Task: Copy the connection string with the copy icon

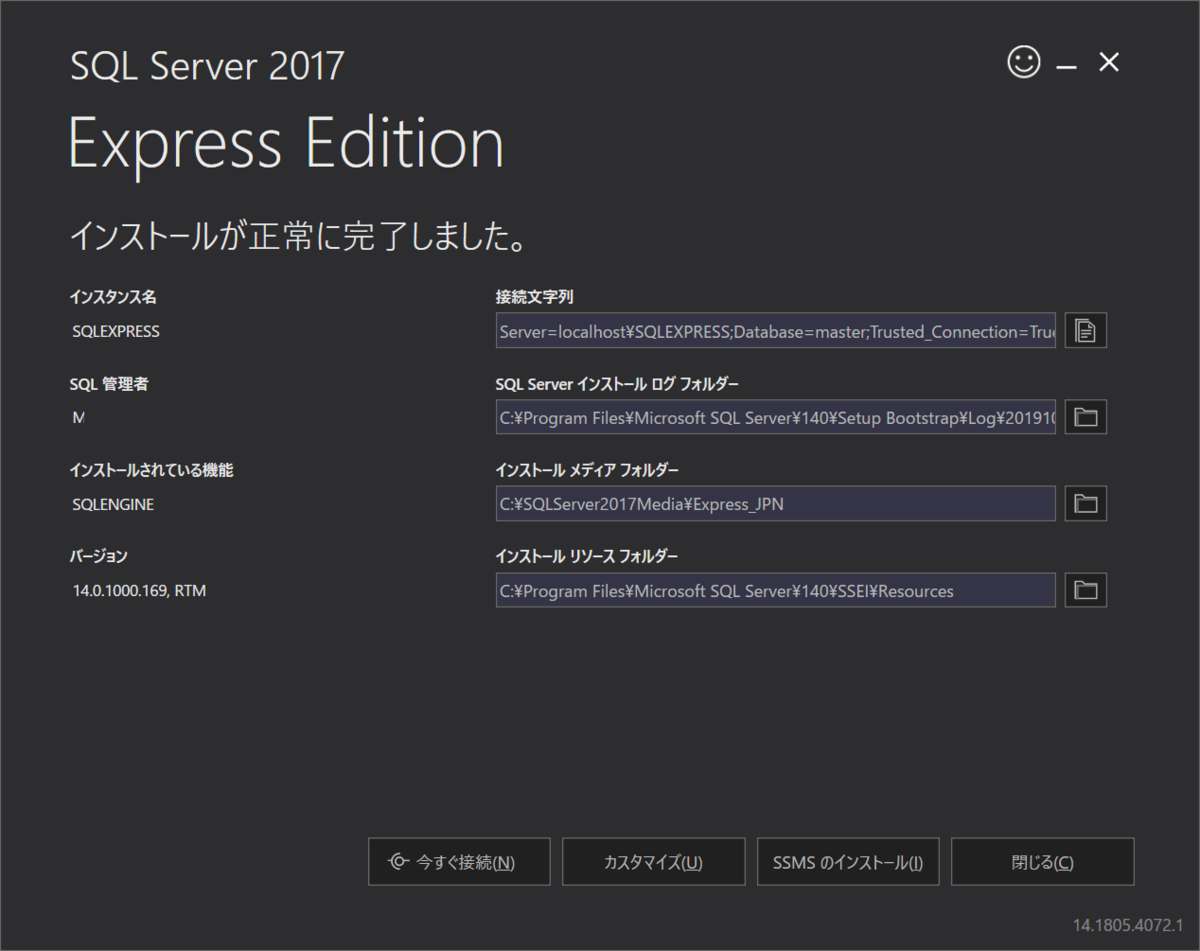Action: click(1086, 331)
